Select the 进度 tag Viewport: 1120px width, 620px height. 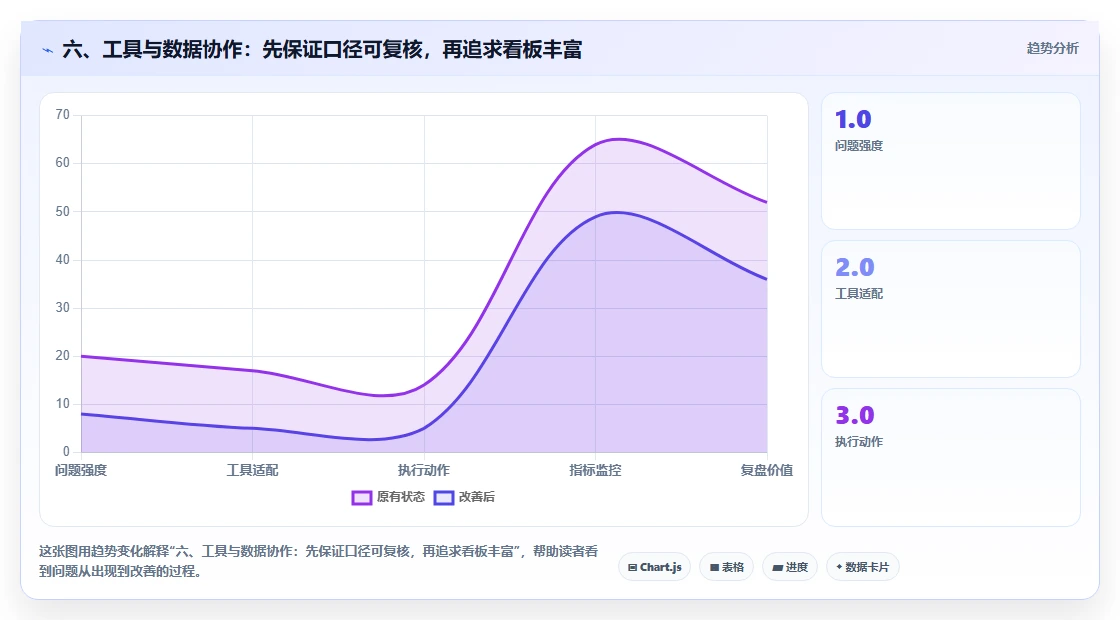790,567
